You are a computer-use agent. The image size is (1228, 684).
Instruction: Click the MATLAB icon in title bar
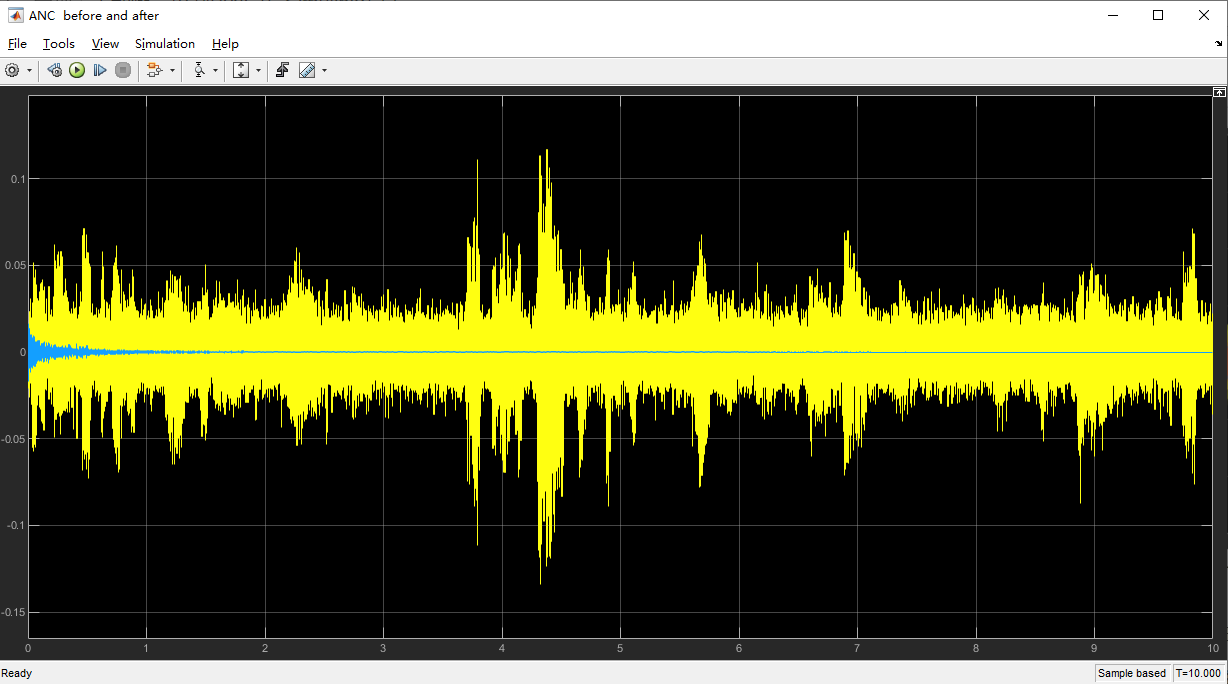coord(16,15)
